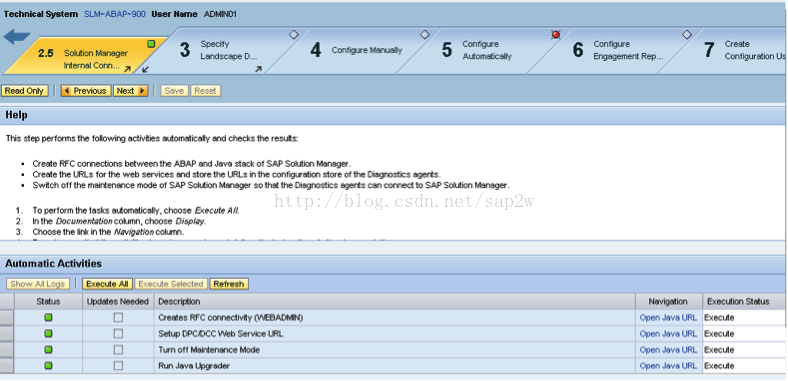Open Java URL for Turn off Maintenance Mode
This screenshot has width=788, height=381.
coord(668,350)
